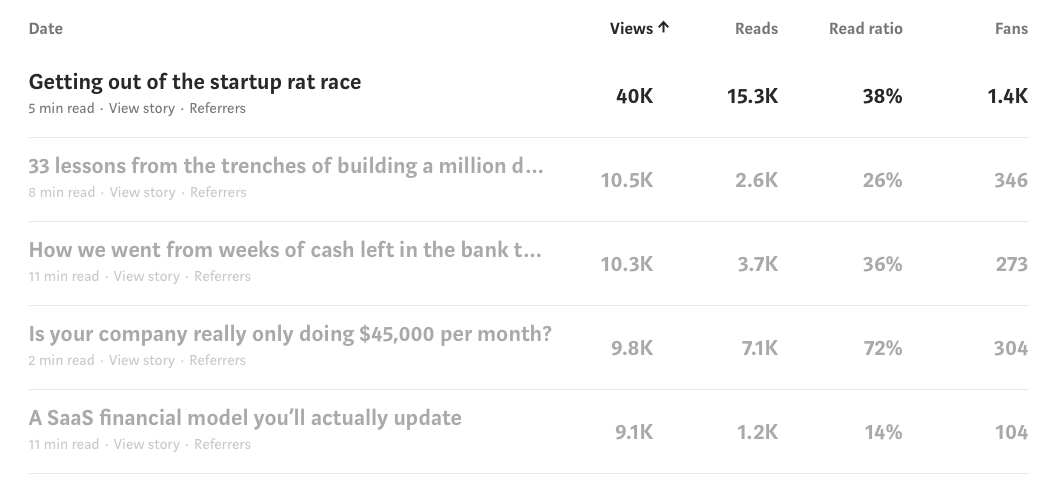Sort the table by Fans
Viewport: 1061px width, 486px height.
coord(1011,29)
